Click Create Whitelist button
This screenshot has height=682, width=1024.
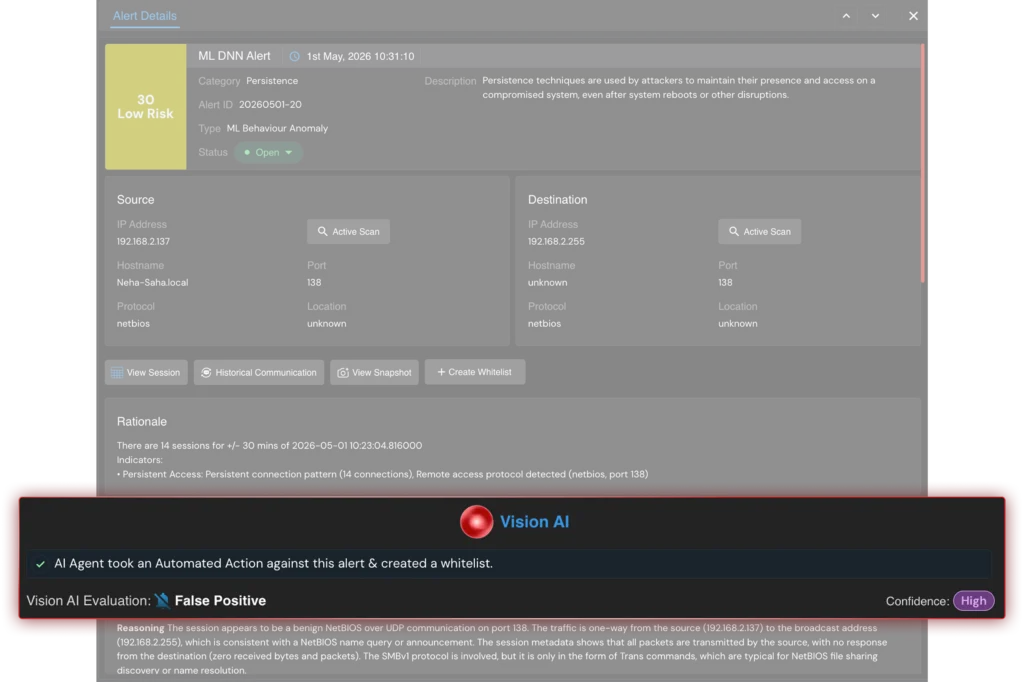[x=475, y=372]
